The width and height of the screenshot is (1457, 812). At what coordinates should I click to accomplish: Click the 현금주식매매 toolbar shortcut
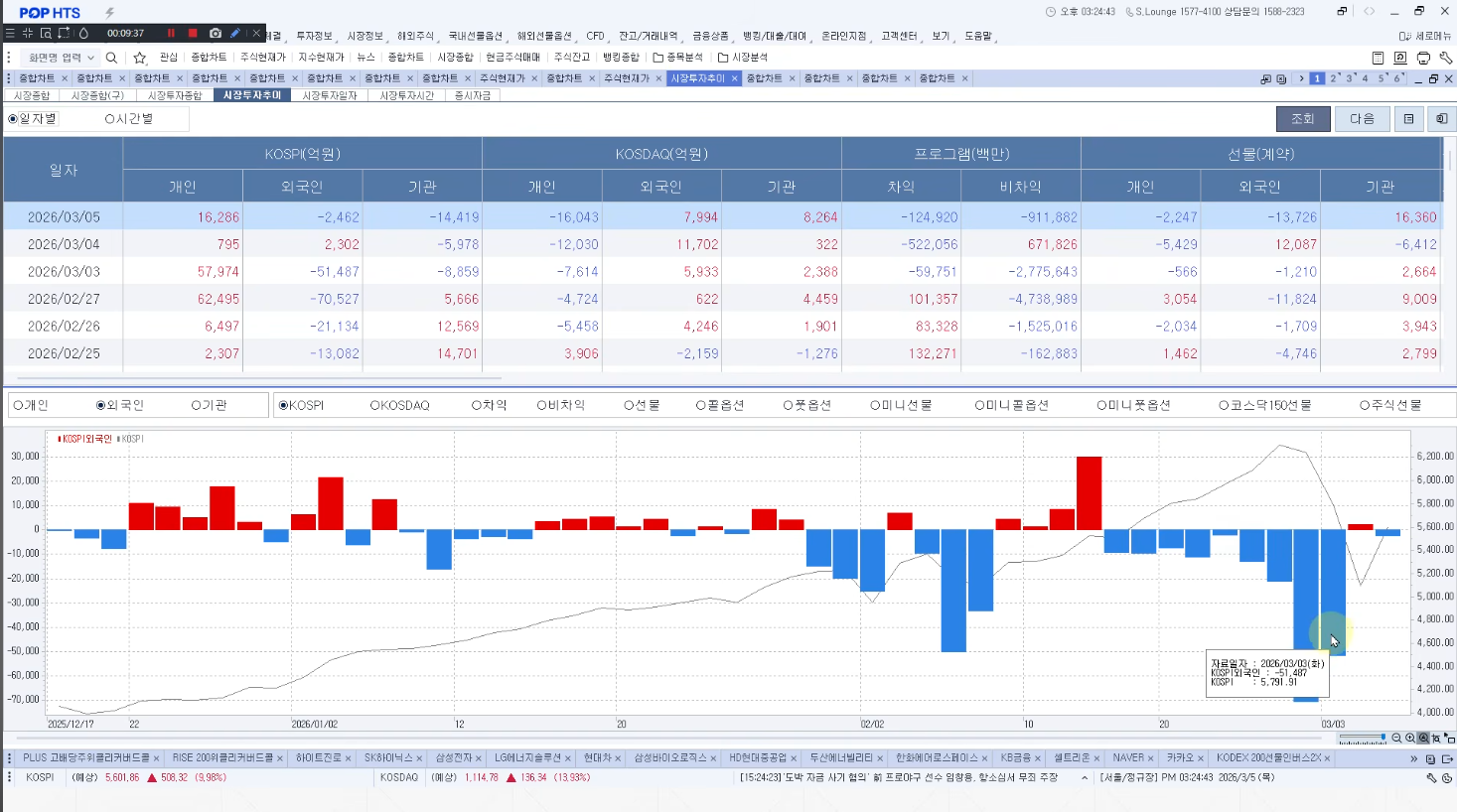coord(513,58)
